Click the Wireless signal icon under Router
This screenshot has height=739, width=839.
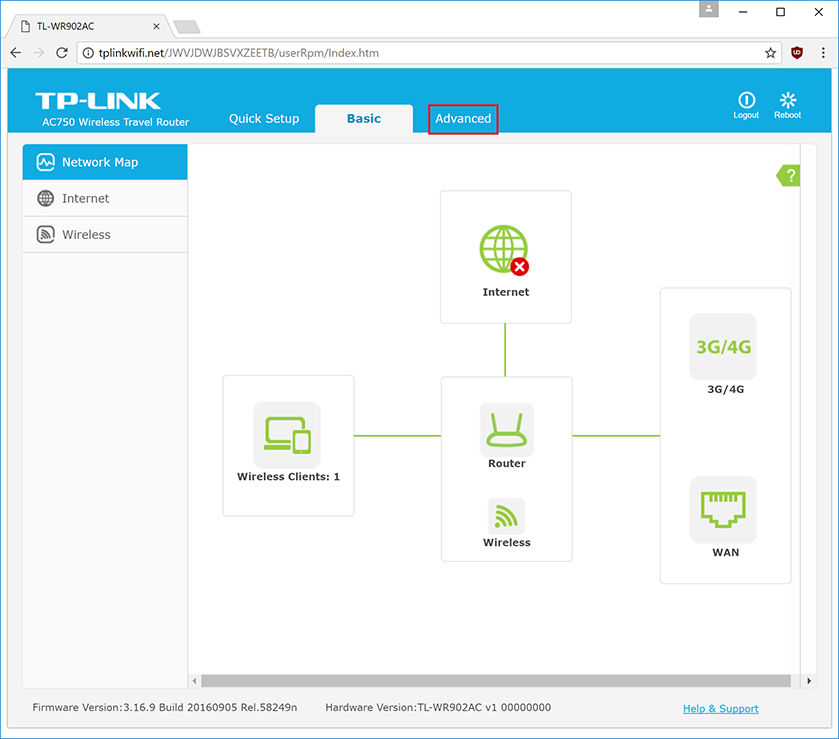point(506,516)
